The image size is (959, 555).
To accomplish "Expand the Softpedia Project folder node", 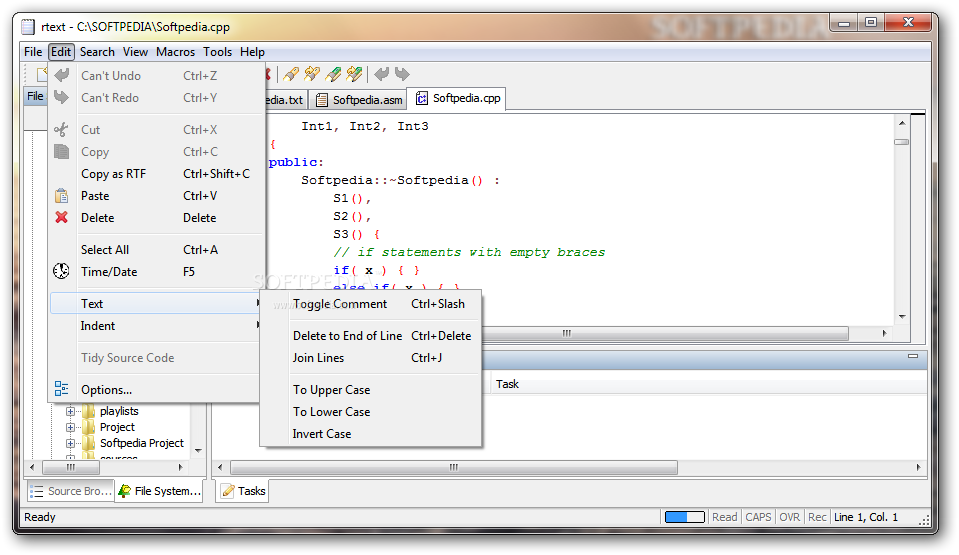I will (70, 443).
